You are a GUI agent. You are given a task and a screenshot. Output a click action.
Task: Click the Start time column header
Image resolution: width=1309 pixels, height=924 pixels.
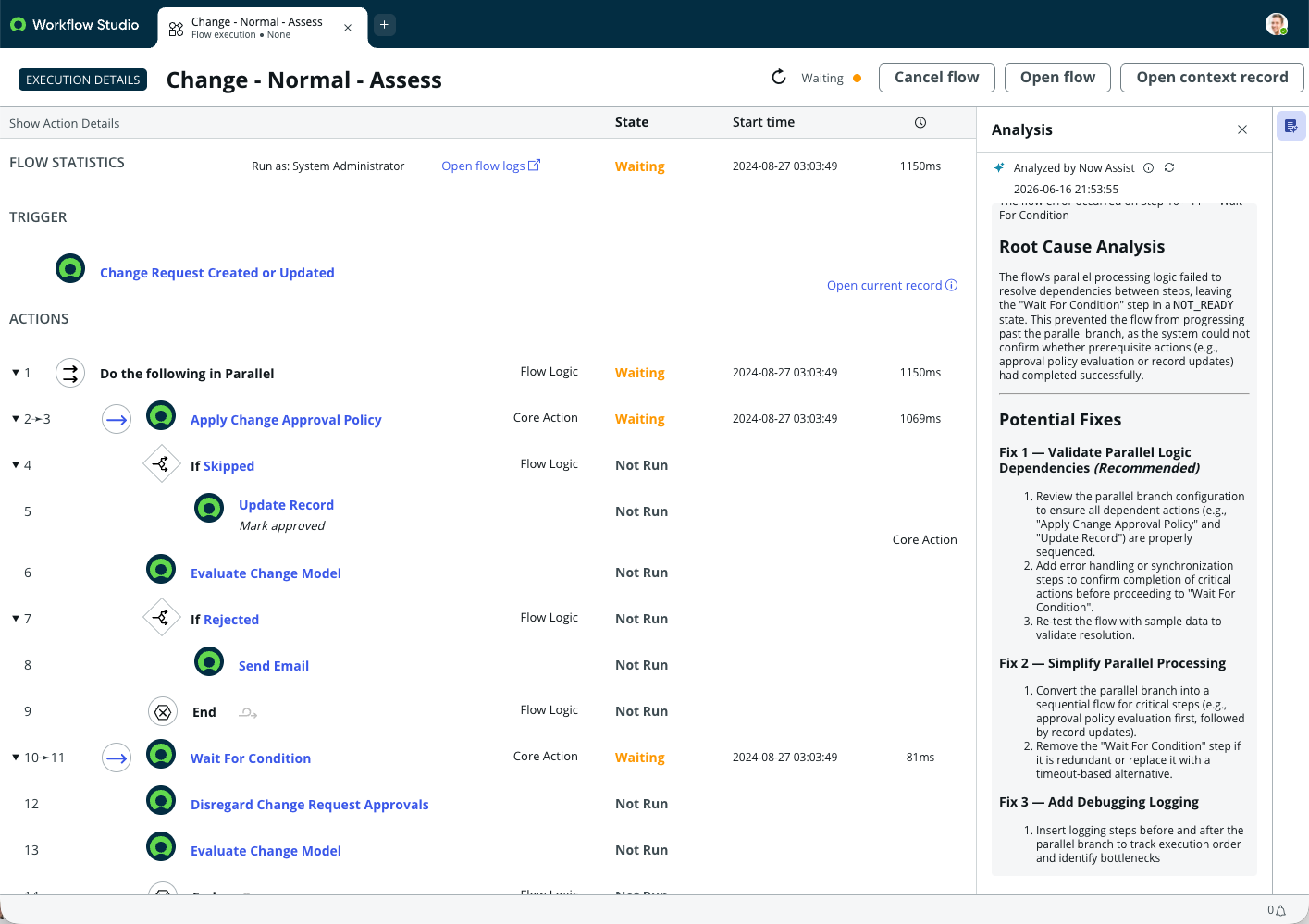[x=763, y=122]
